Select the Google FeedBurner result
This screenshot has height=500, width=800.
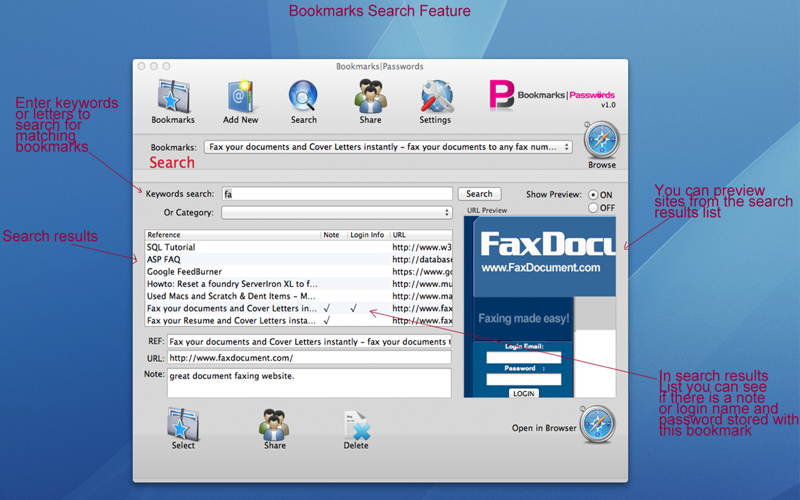pyautogui.click(x=298, y=271)
